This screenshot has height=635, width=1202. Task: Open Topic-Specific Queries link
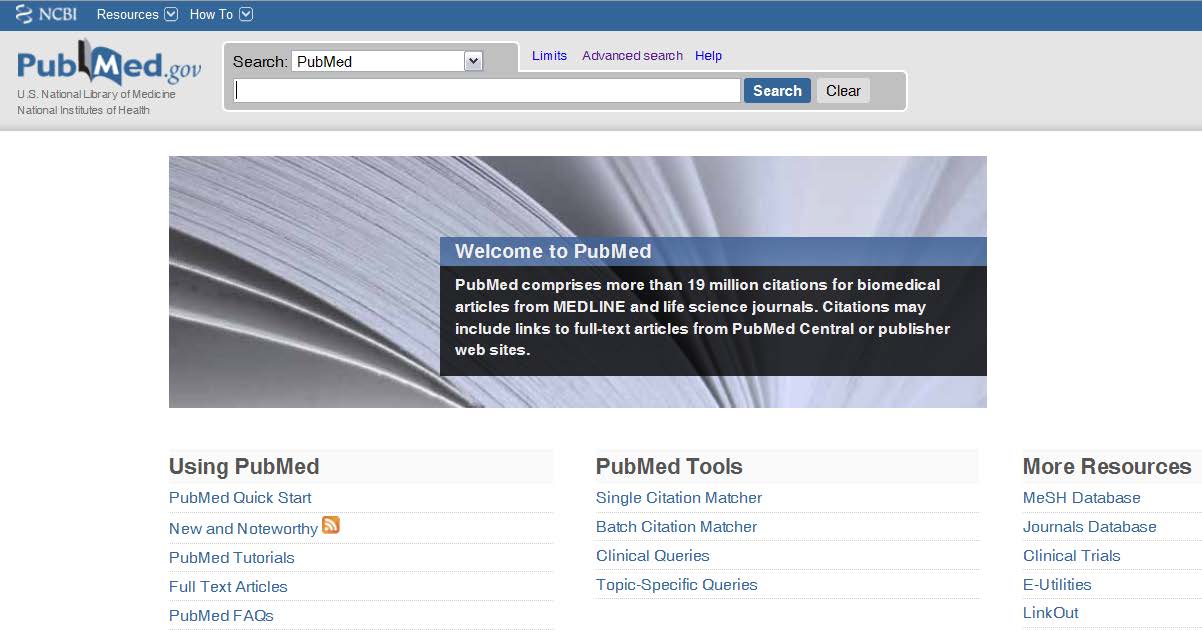click(676, 584)
